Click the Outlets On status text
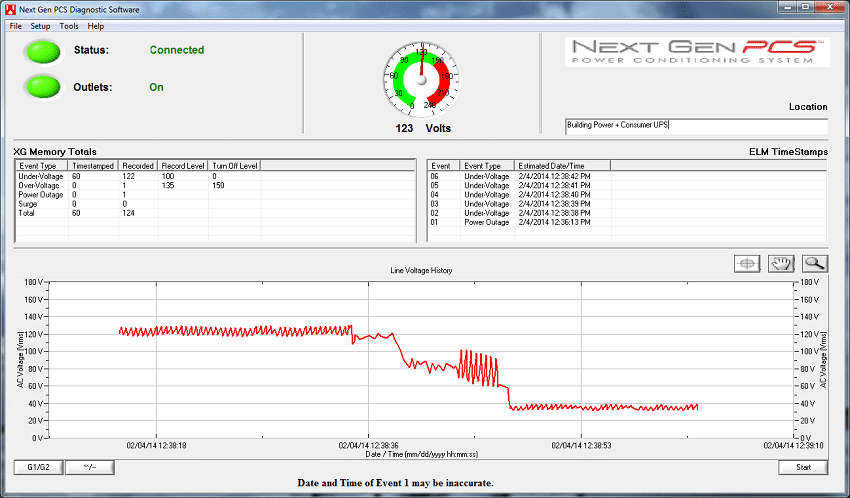The height and width of the screenshot is (498, 850). click(x=156, y=87)
